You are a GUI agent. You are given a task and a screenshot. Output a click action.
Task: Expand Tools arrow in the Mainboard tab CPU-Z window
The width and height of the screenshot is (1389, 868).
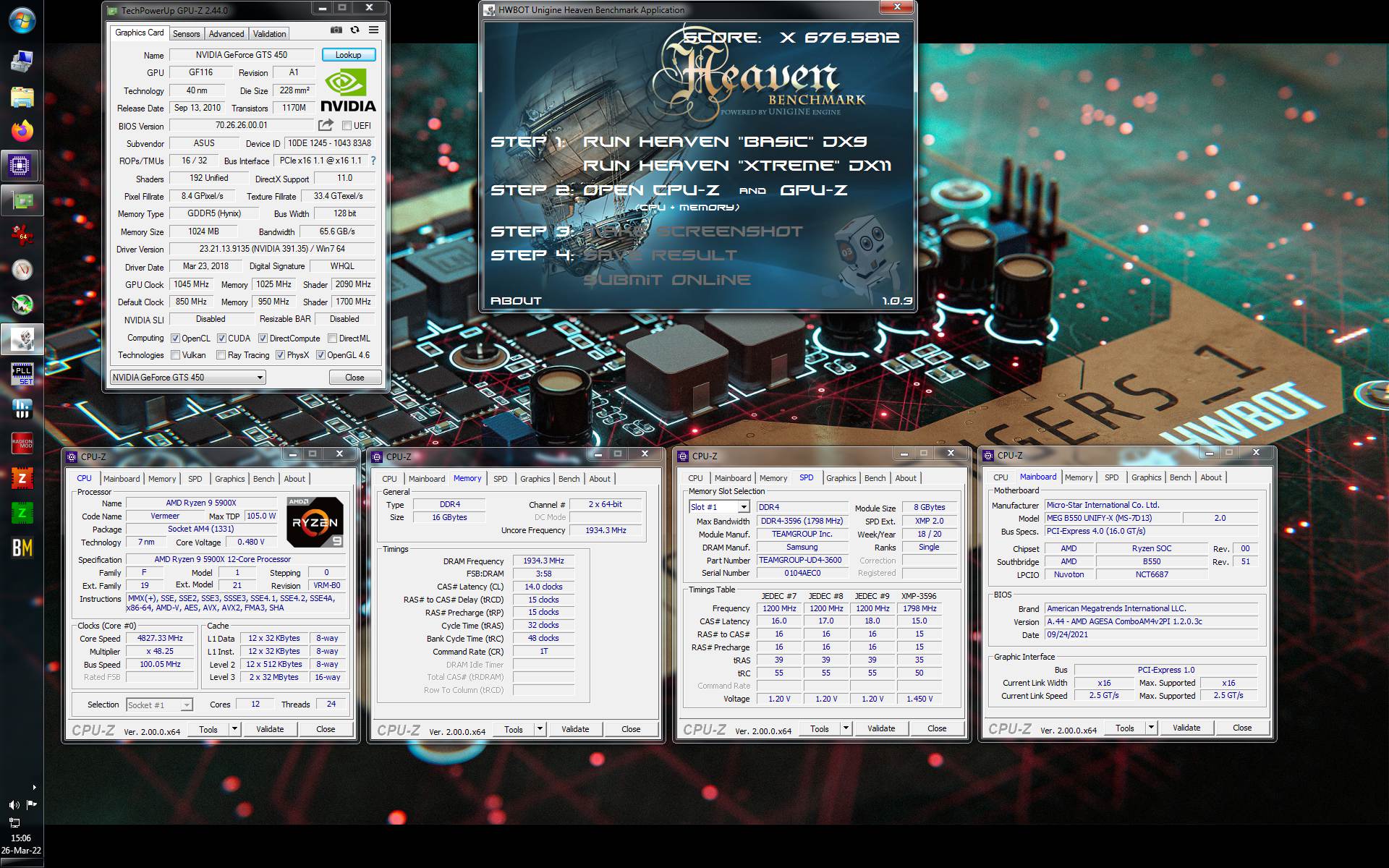(x=1151, y=728)
